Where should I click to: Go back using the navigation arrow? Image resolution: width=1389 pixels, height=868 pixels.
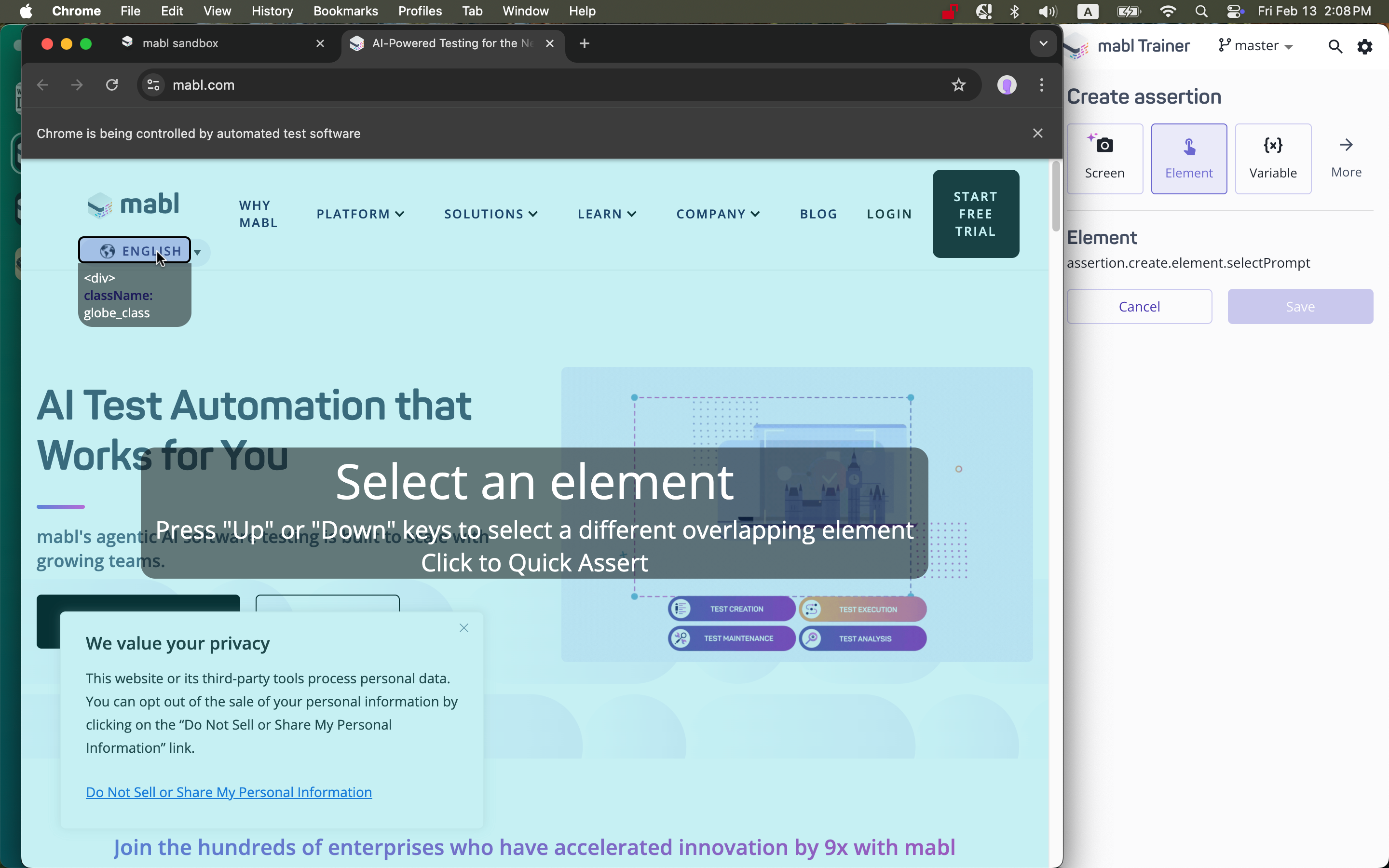point(42,85)
